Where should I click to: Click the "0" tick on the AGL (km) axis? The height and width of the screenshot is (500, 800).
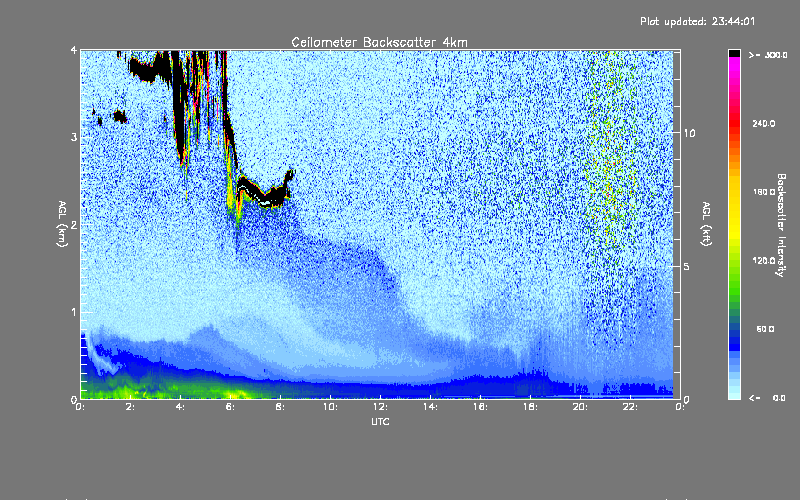point(74,399)
